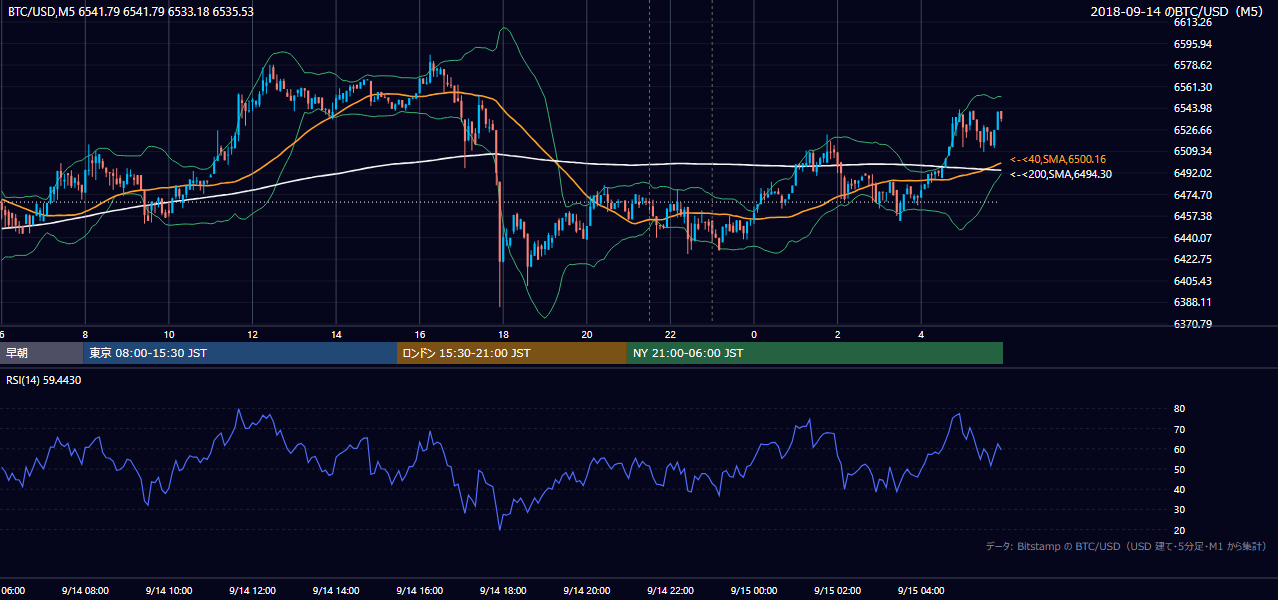Image resolution: width=1278 pixels, height=600 pixels.
Task: Select the 早朝 session bar
Action: [x=41, y=353]
